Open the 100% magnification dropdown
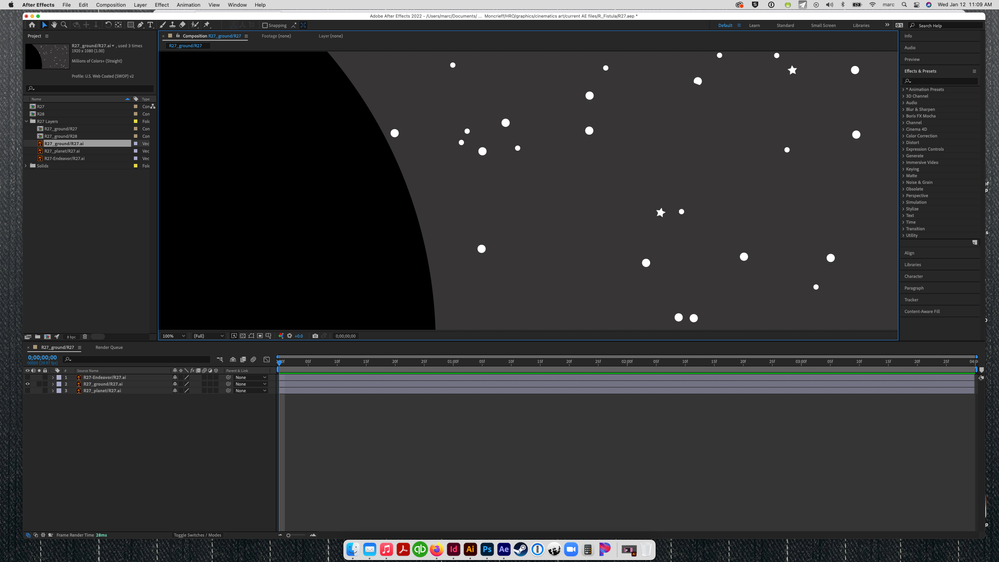This screenshot has height=562, width=999. 174,336
